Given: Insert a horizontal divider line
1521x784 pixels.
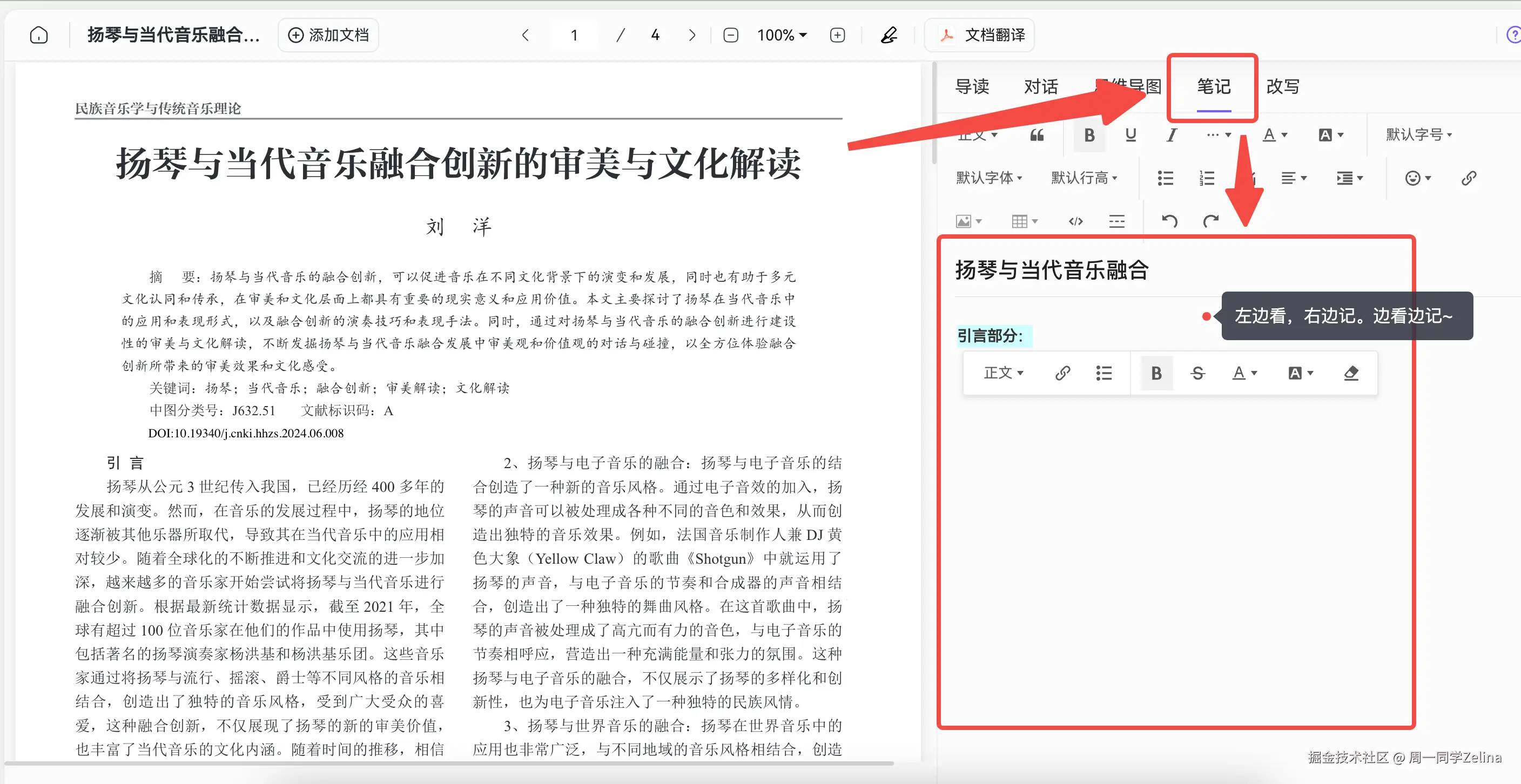Looking at the screenshot, I should pyautogui.click(x=1116, y=221).
